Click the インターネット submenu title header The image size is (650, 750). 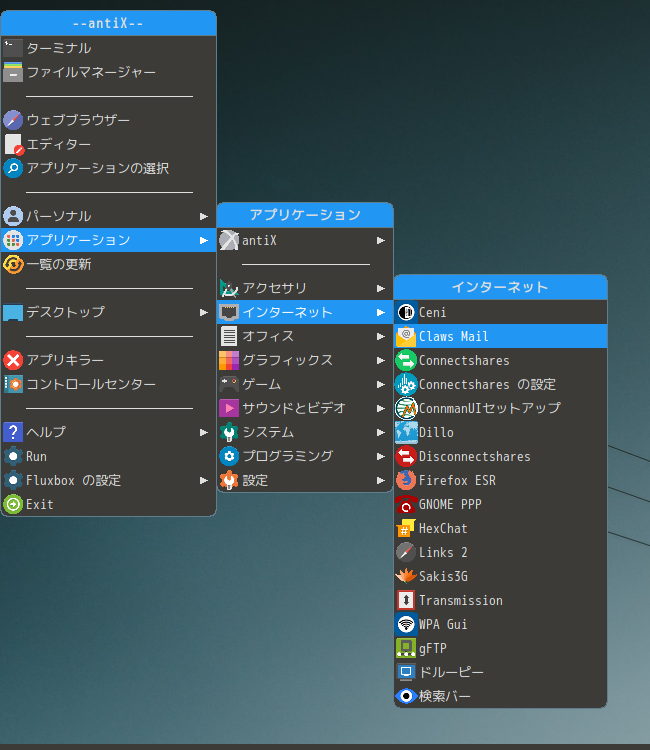point(500,287)
